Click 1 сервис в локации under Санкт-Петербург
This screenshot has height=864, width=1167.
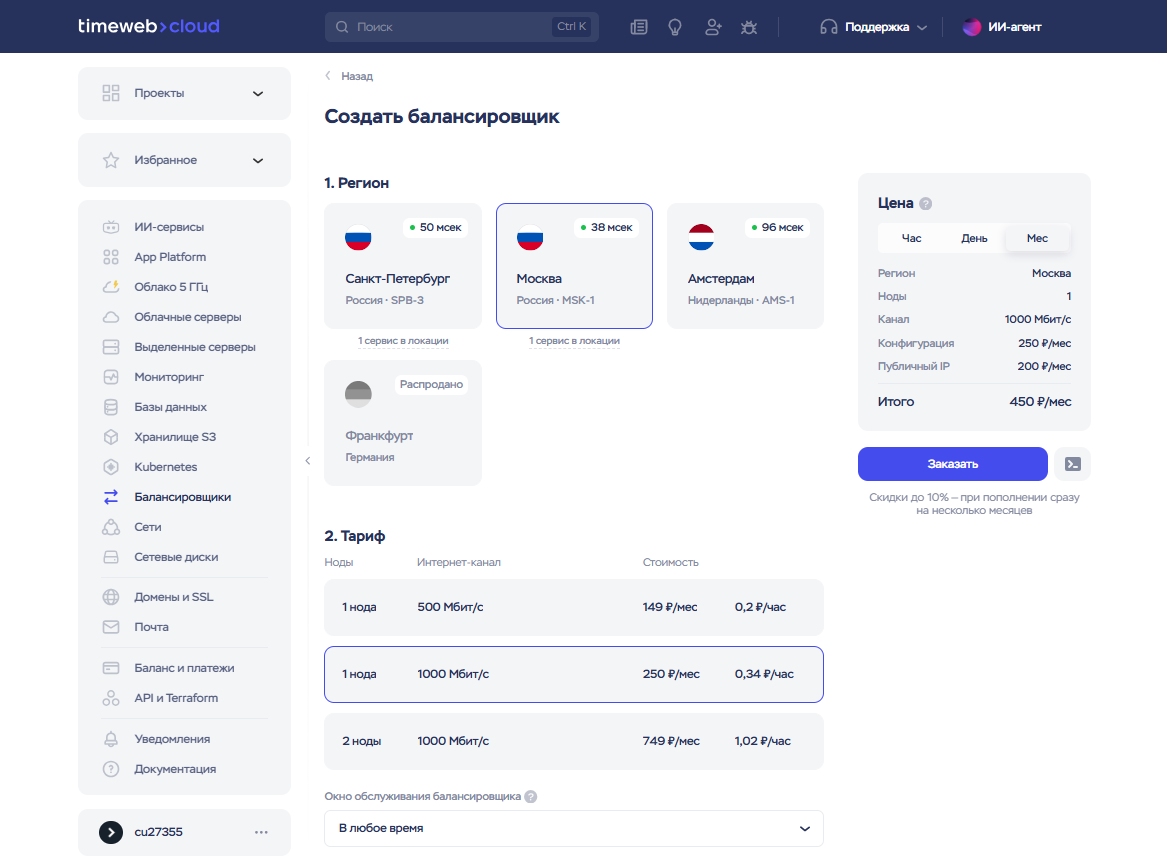pyautogui.click(x=403, y=341)
